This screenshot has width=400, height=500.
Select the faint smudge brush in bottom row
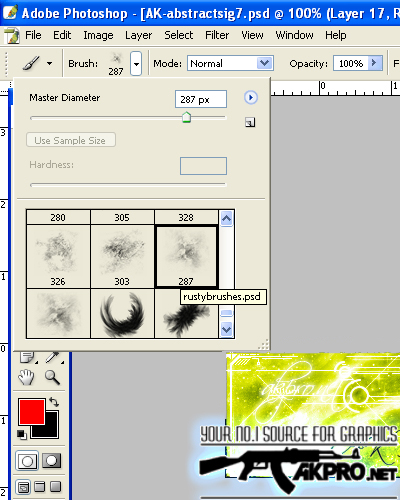pyautogui.click(x=58, y=314)
